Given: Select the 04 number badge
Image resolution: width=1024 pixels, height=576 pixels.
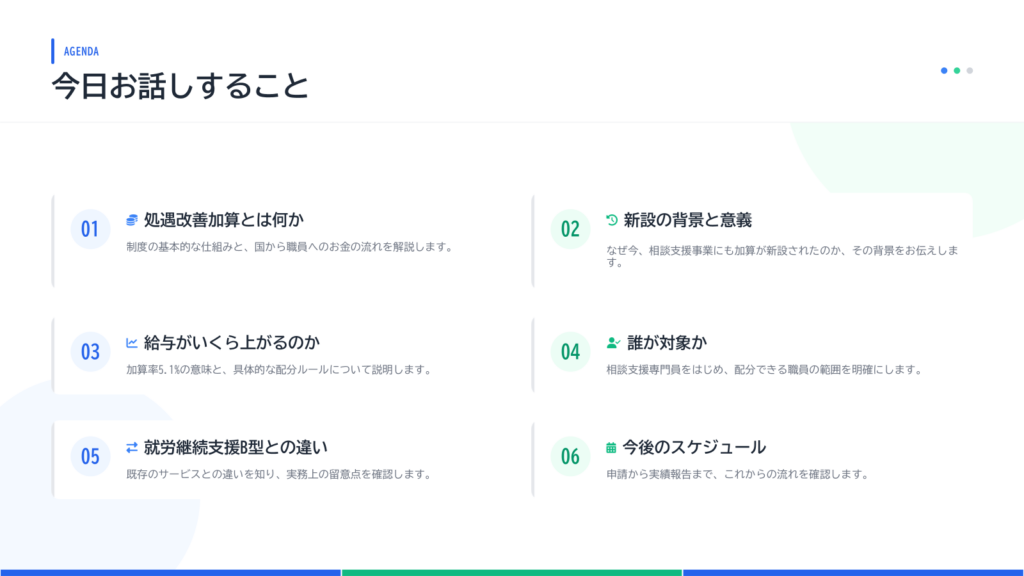Looking at the screenshot, I should [x=570, y=352].
